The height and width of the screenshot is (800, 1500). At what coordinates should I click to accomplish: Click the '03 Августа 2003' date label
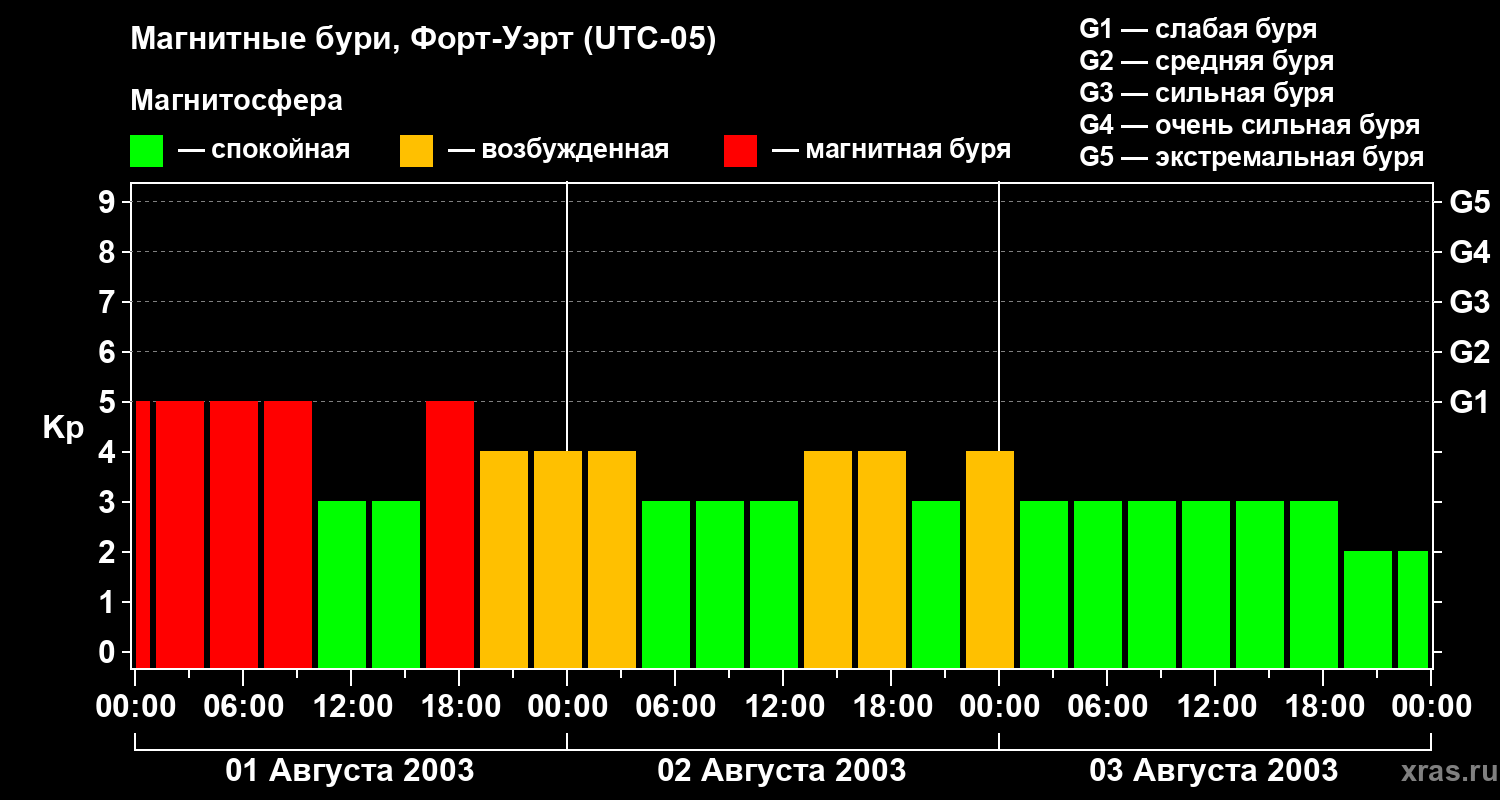click(x=1214, y=770)
